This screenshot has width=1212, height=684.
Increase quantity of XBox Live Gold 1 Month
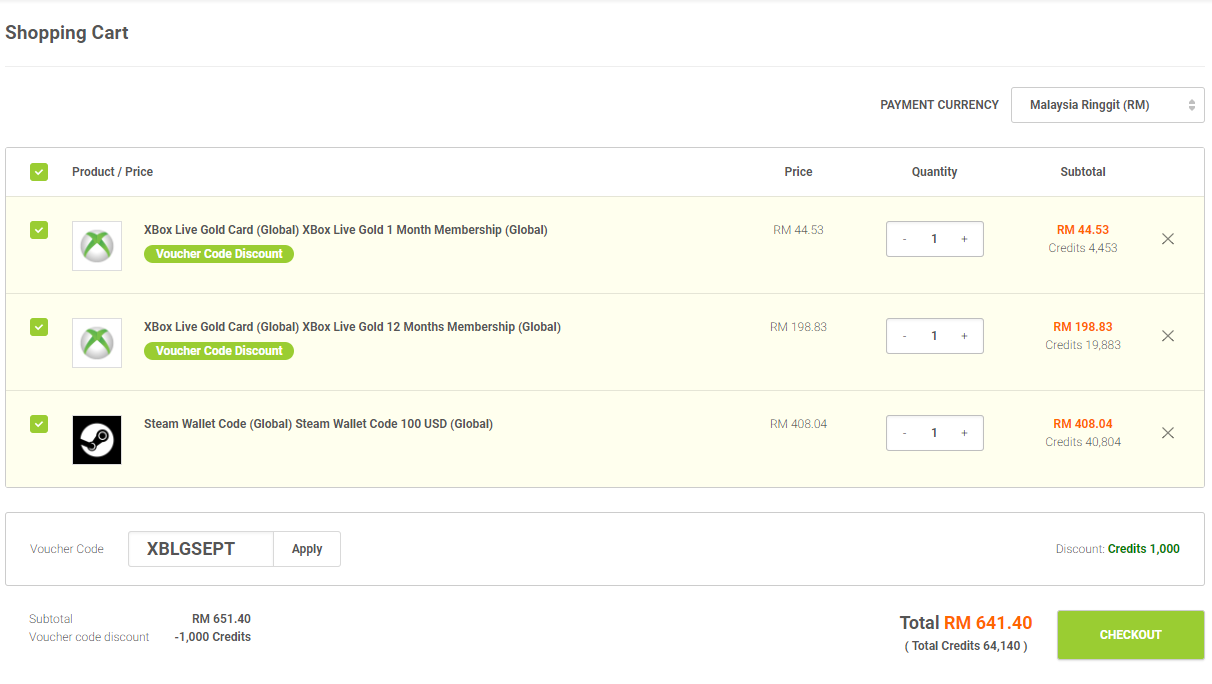click(964, 239)
